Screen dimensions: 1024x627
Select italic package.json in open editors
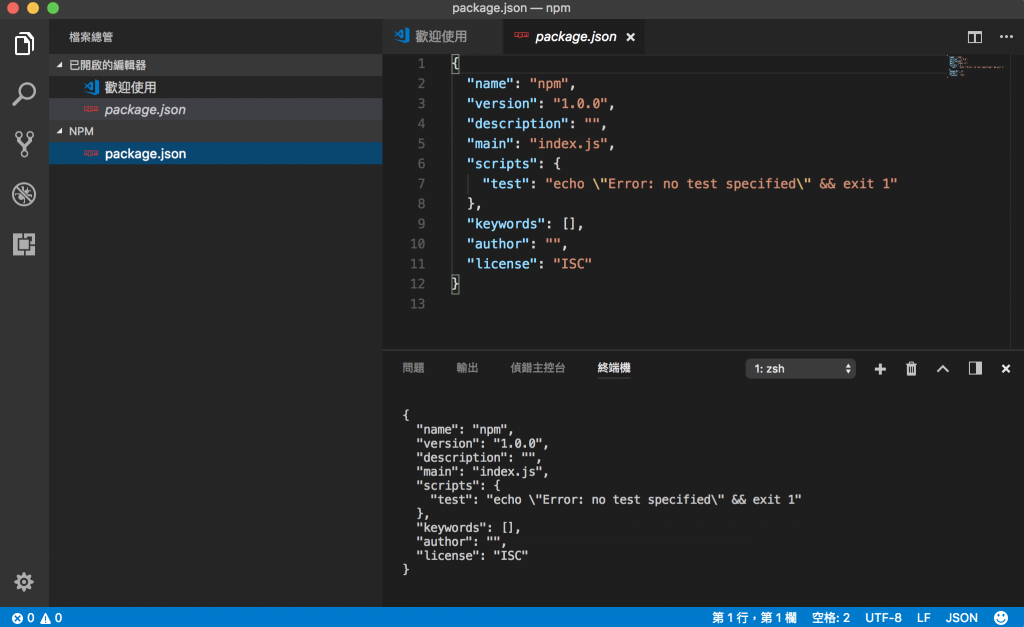(216, 109)
